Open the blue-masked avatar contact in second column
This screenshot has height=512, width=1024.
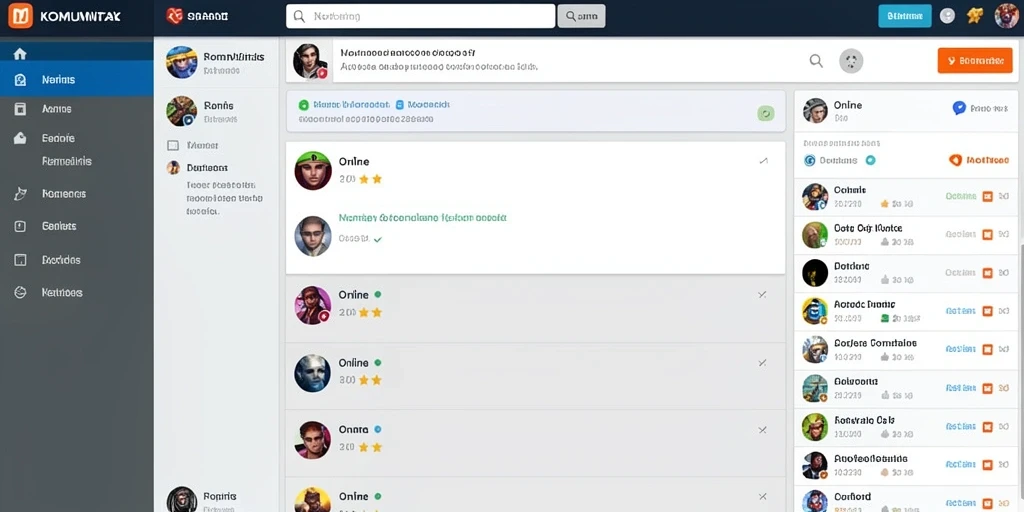(182, 62)
